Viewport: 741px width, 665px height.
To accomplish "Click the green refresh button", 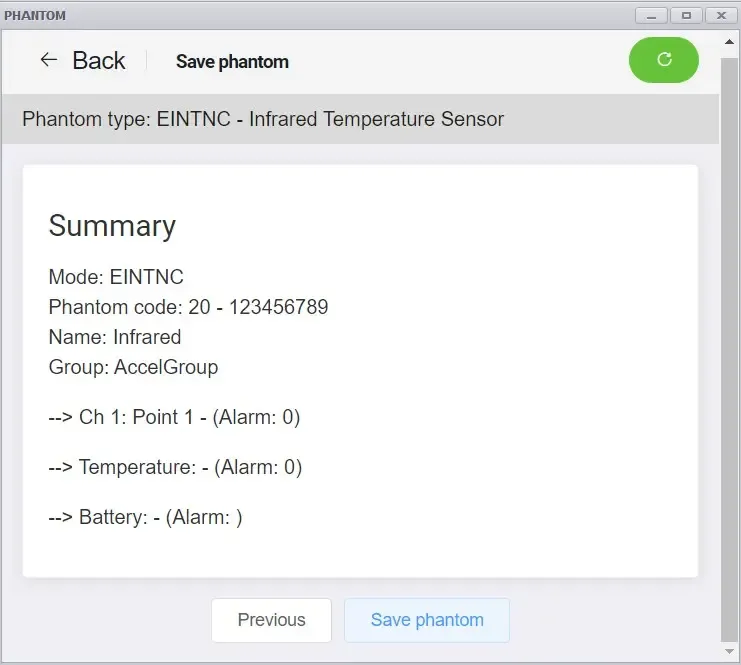I will 663,60.
